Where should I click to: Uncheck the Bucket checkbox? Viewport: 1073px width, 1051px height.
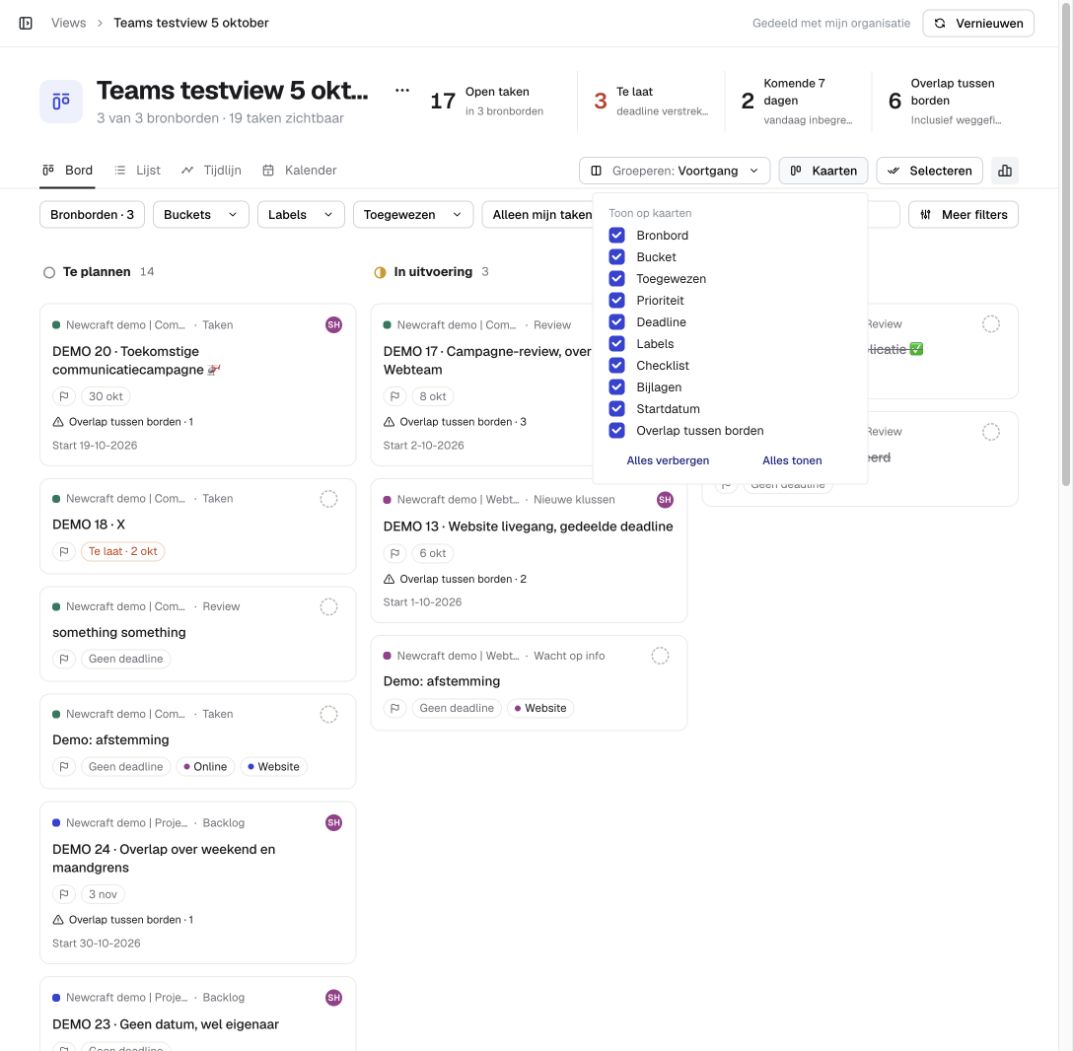click(x=617, y=257)
